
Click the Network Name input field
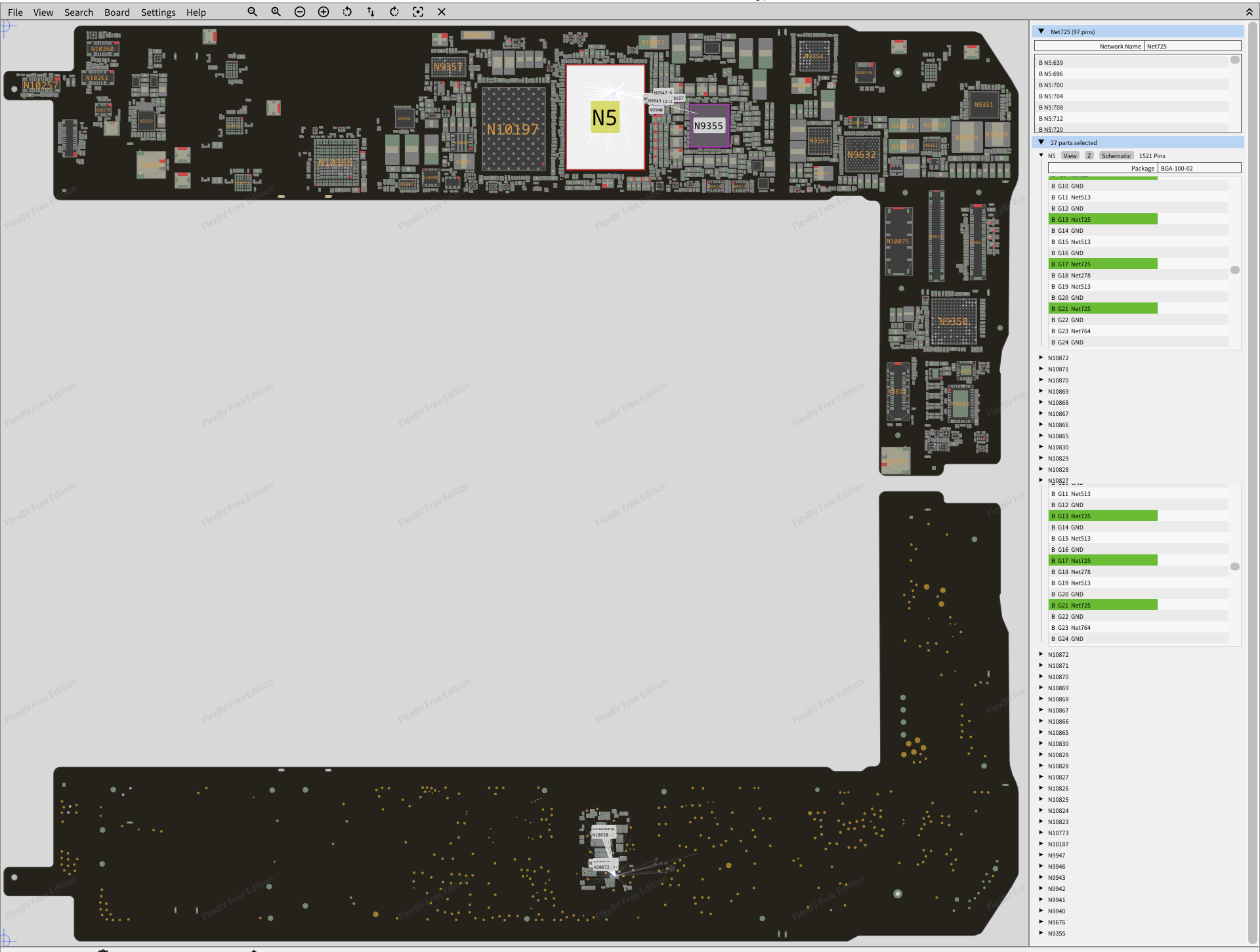point(1192,46)
